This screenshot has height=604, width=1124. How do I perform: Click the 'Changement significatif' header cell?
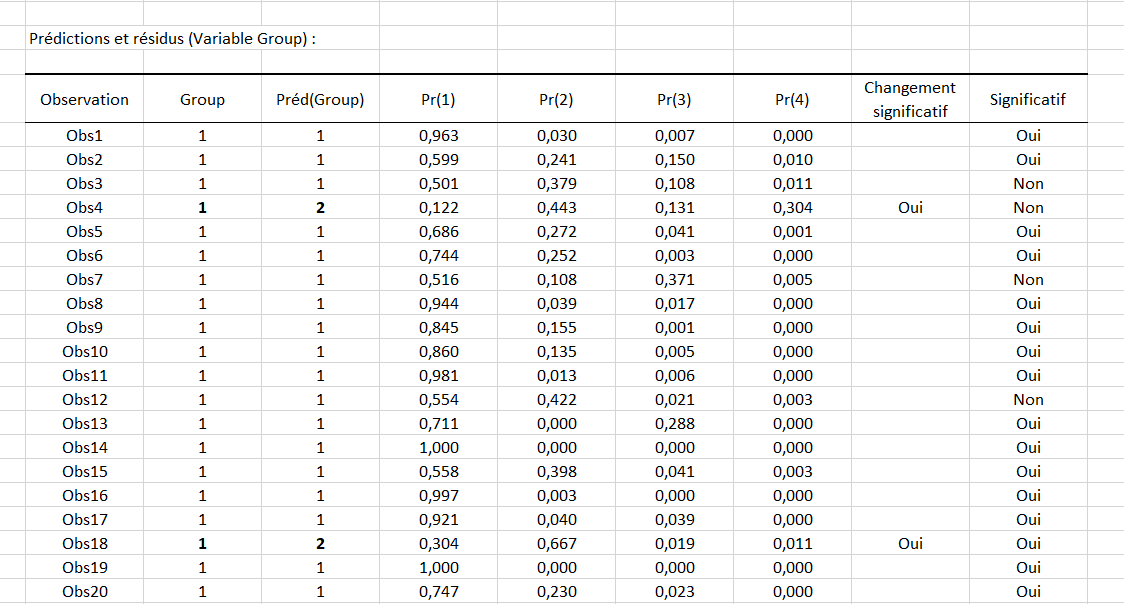coord(909,100)
